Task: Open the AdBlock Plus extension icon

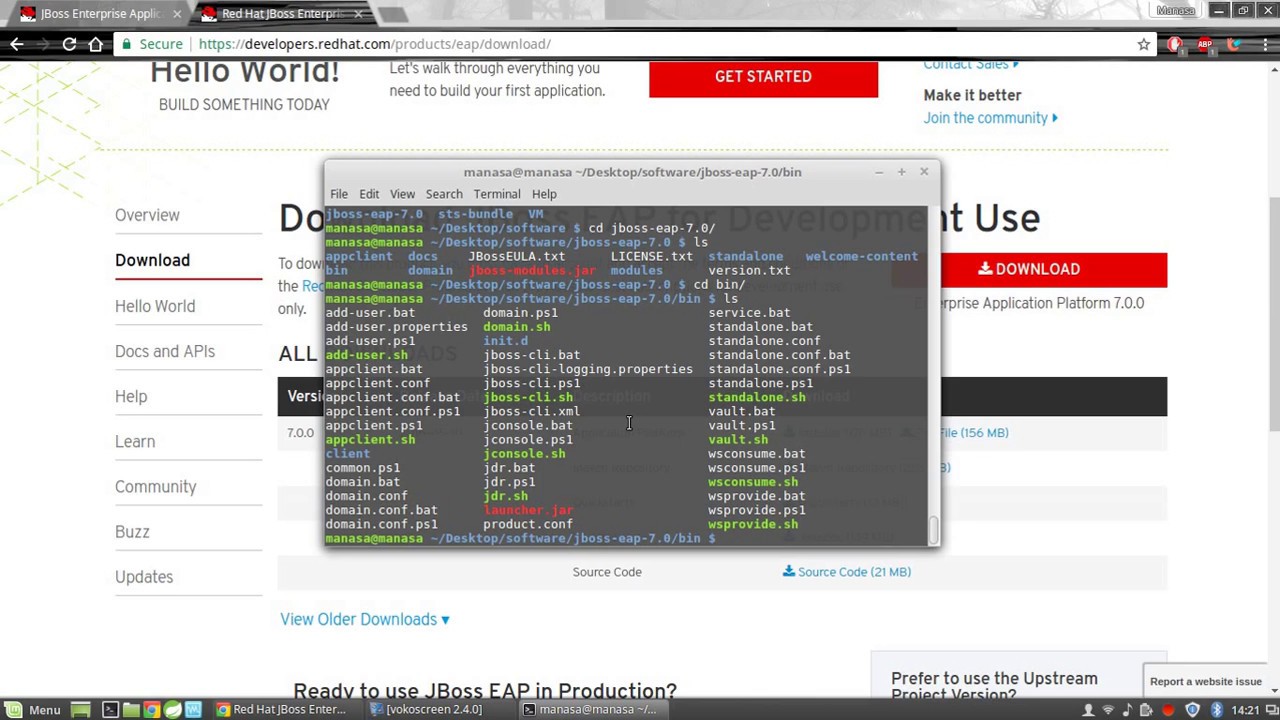Action: pyautogui.click(x=1204, y=44)
